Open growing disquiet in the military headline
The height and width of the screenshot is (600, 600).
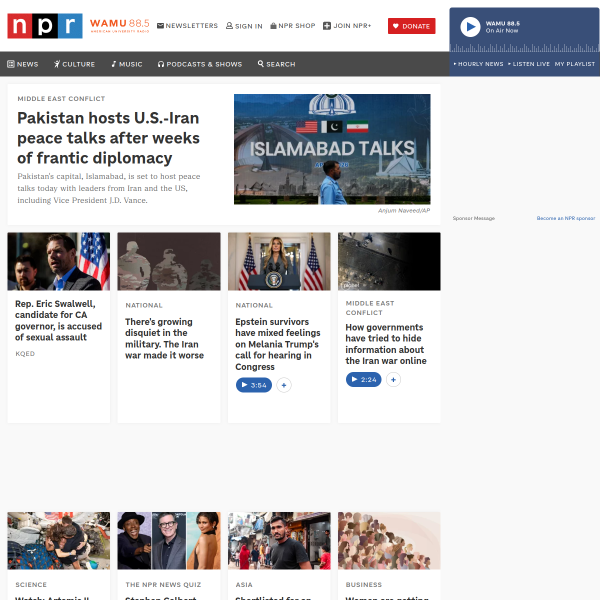click(165, 339)
